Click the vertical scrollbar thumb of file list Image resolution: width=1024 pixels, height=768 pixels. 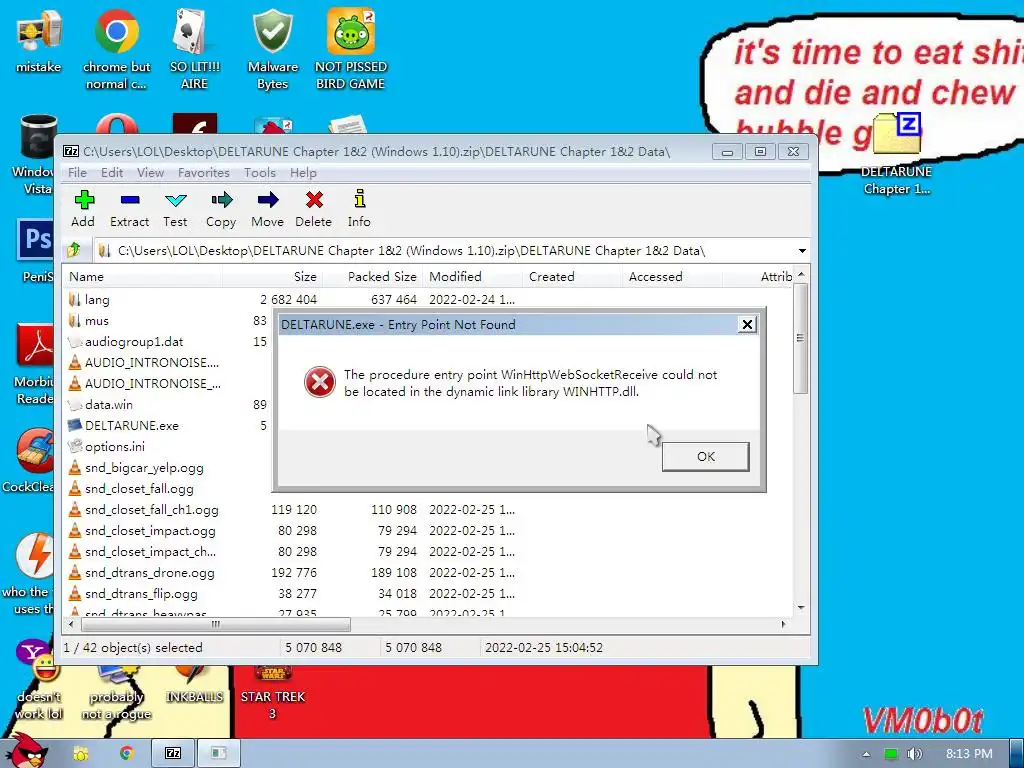point(801,338)
